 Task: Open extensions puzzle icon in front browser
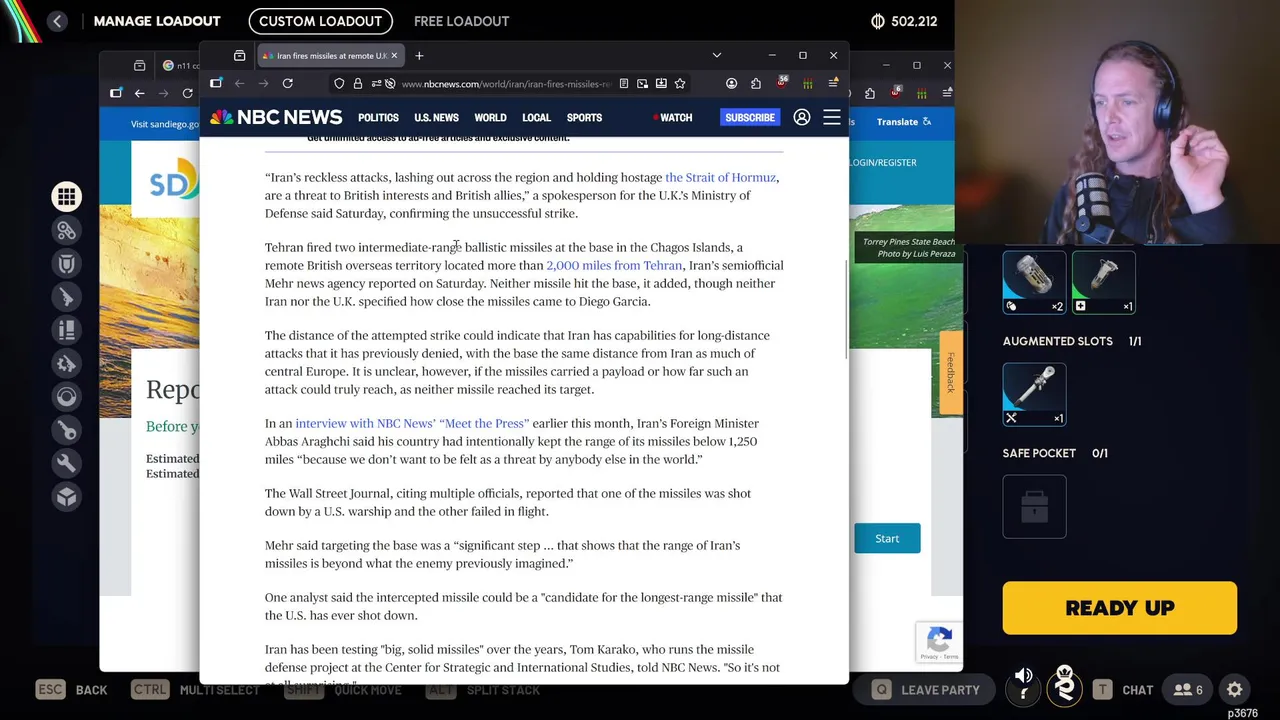click(x=755, y=84)
